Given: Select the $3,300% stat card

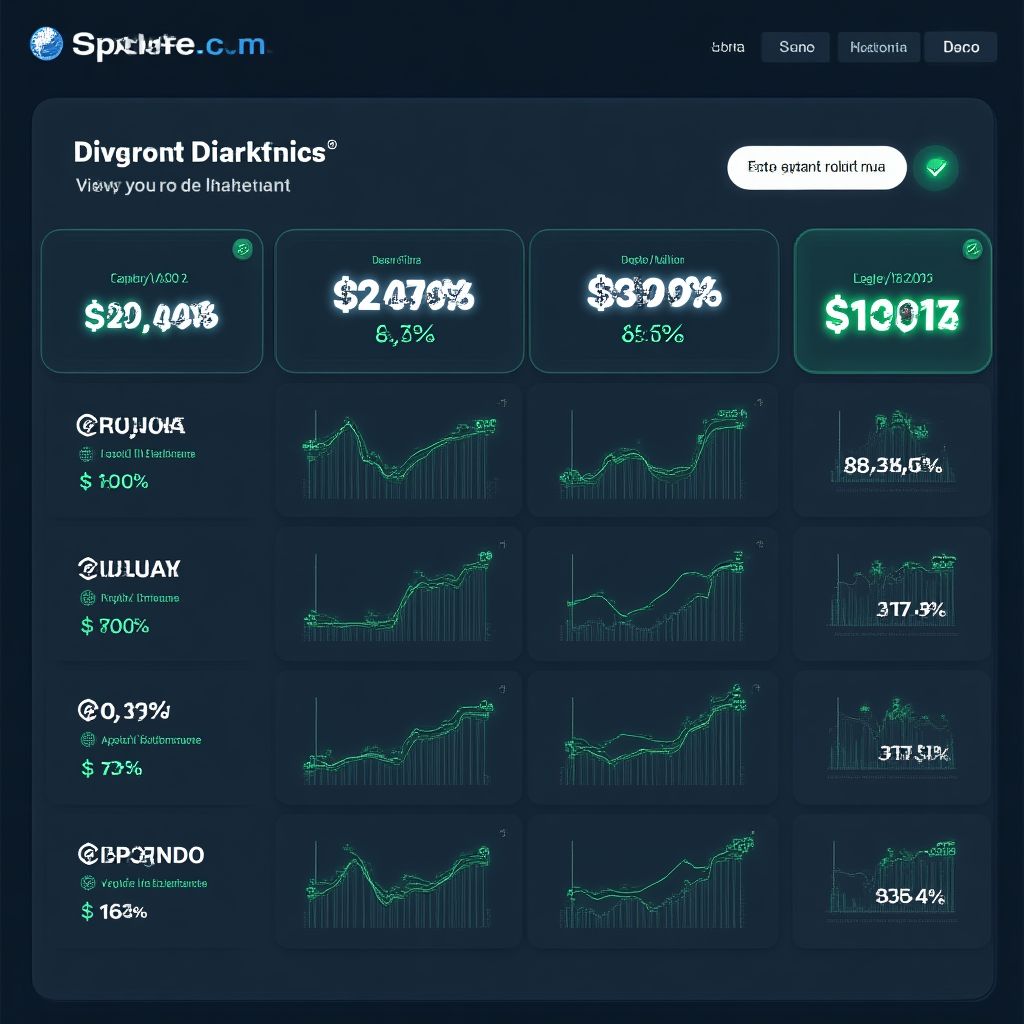Looking at the screenshot, I should [x=654, y=301].
